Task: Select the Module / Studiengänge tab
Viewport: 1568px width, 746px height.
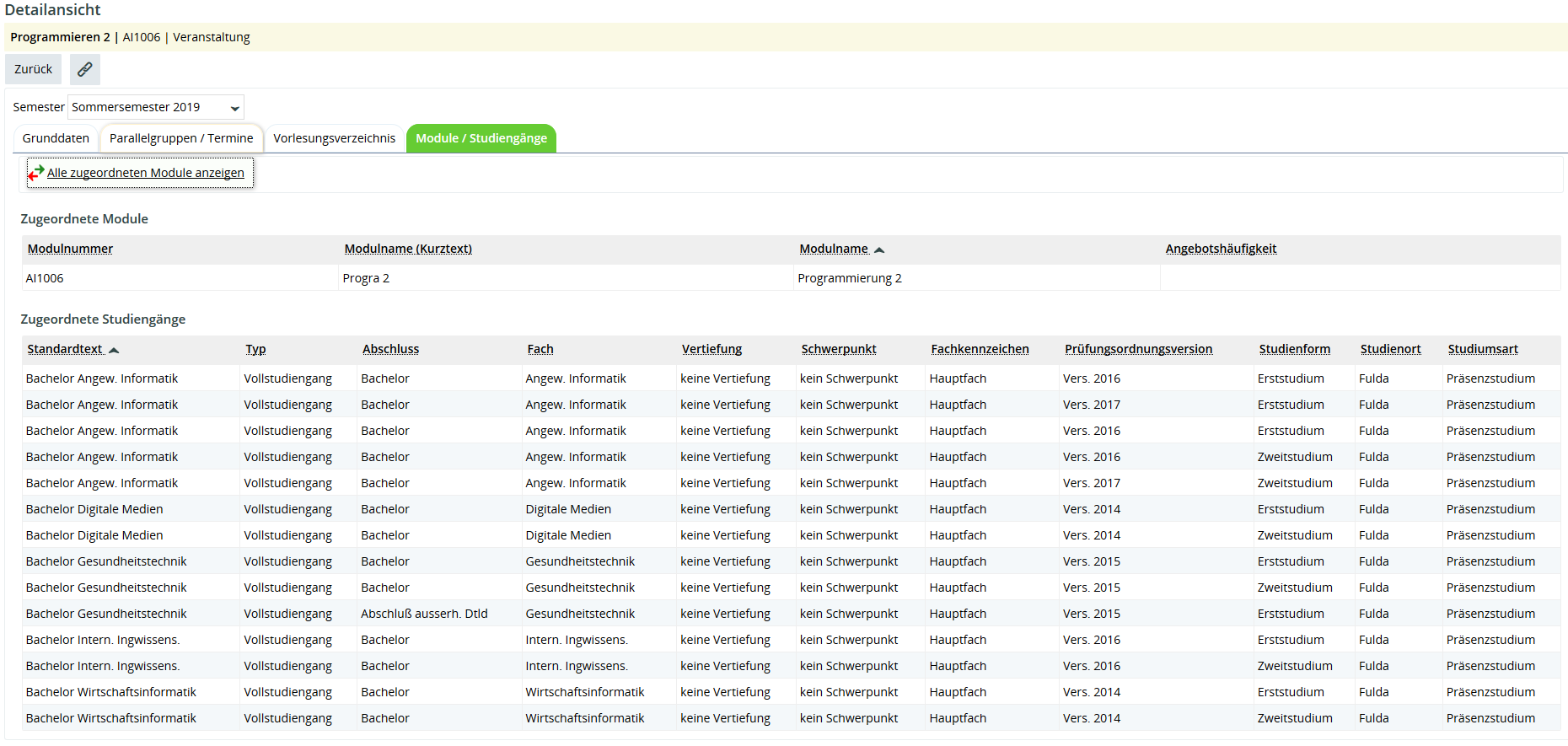Action: pos(481,138)
